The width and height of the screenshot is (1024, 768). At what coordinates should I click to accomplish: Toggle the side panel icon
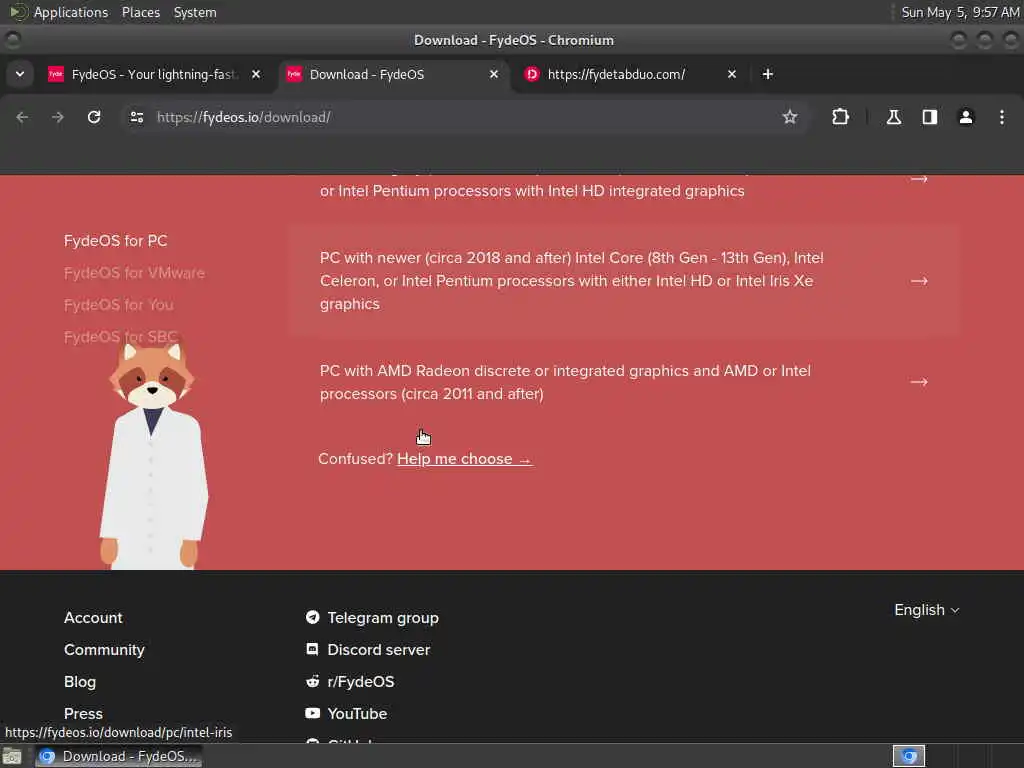[x=929, y=117]
